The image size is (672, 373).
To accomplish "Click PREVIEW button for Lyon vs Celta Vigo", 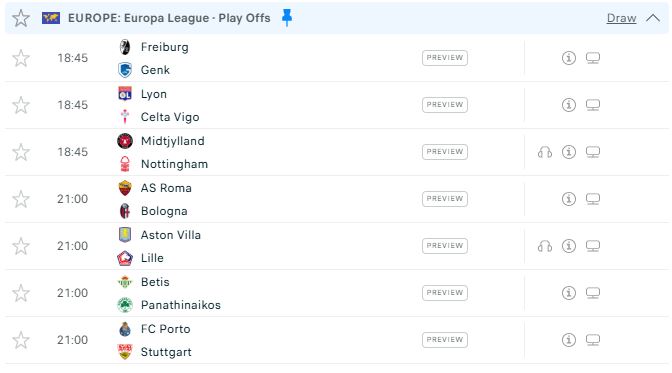I will point(445,105).
